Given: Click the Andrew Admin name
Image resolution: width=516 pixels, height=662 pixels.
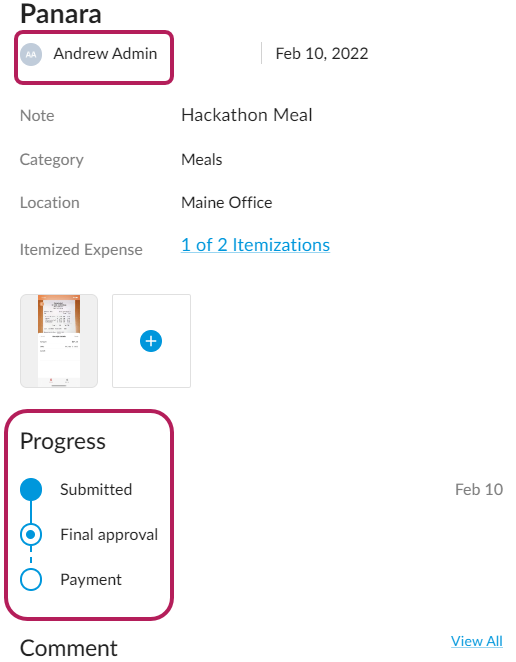Looking at the screenshot, I should [x=105, y=54].
